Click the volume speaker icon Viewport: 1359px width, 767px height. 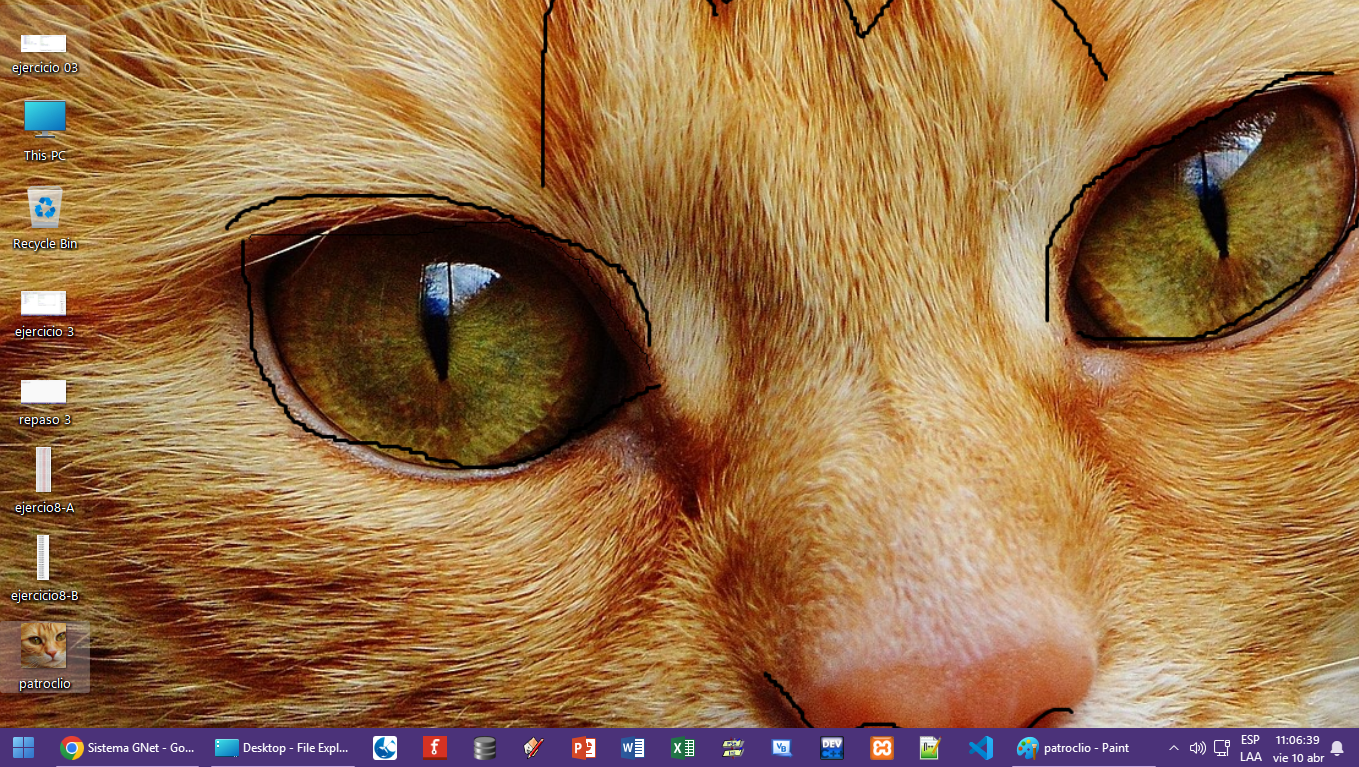click(x=1197, y=748)
